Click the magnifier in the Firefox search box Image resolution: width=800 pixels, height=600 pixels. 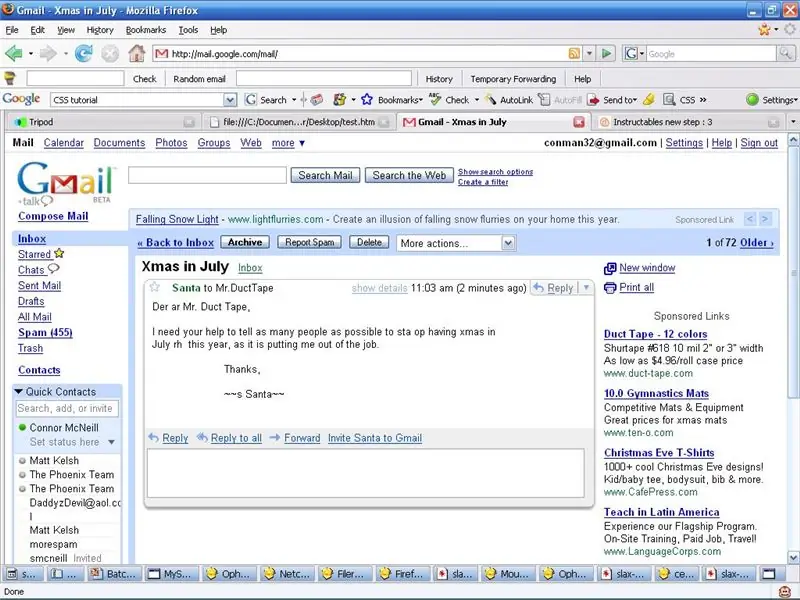[x=785, y=53]
